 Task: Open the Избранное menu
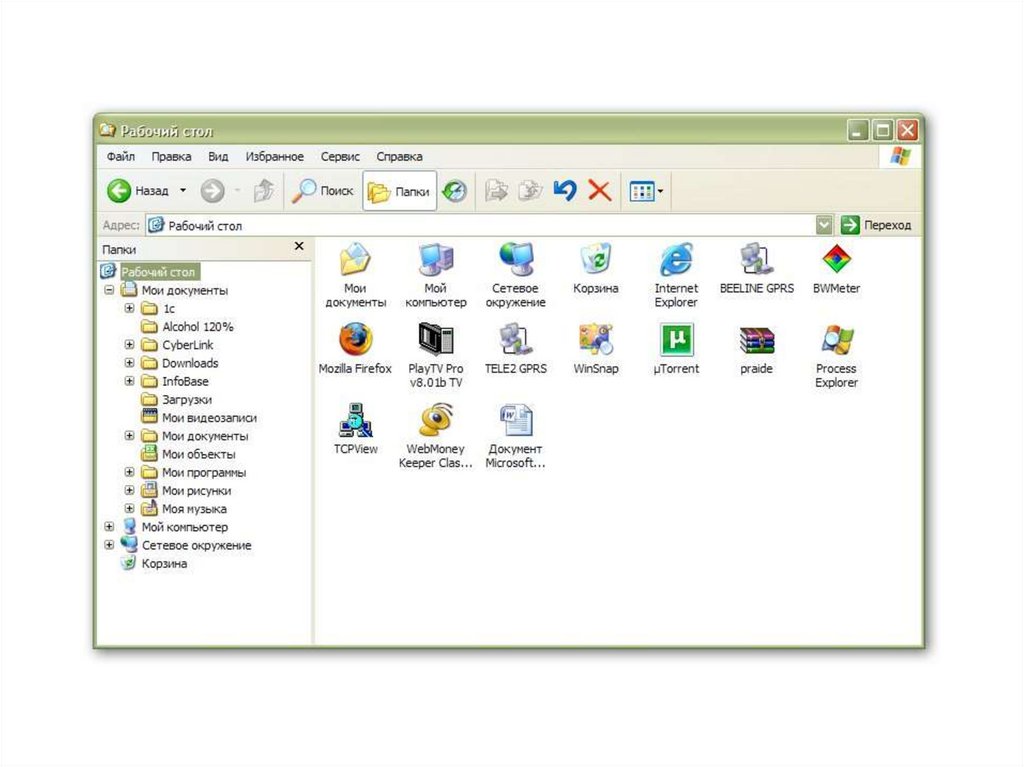pyautogui.click(x=274, y=157)
